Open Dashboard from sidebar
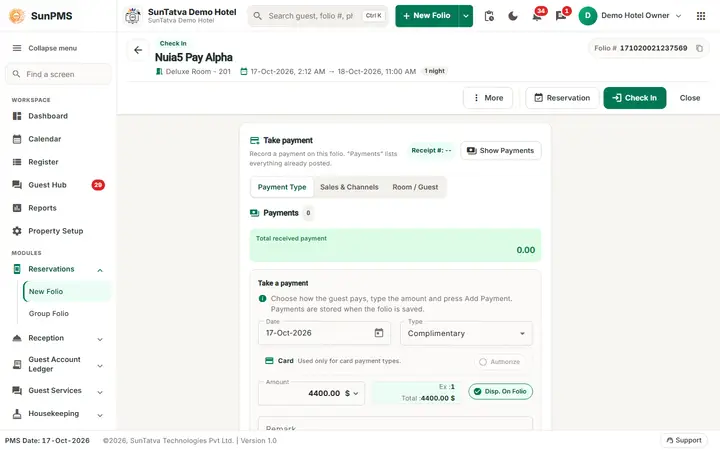This screenshot has width=720, height=450. [58, 116]
